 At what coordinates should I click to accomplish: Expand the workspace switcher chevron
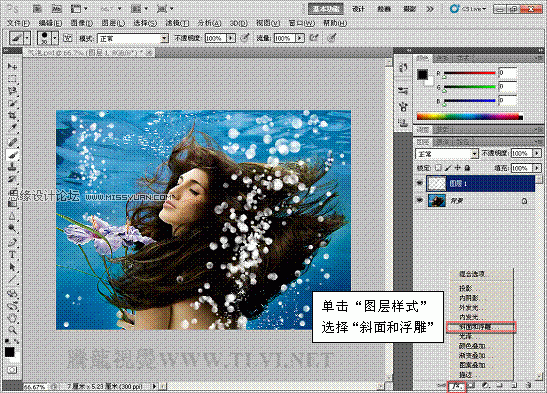click(x=430, y=9)
